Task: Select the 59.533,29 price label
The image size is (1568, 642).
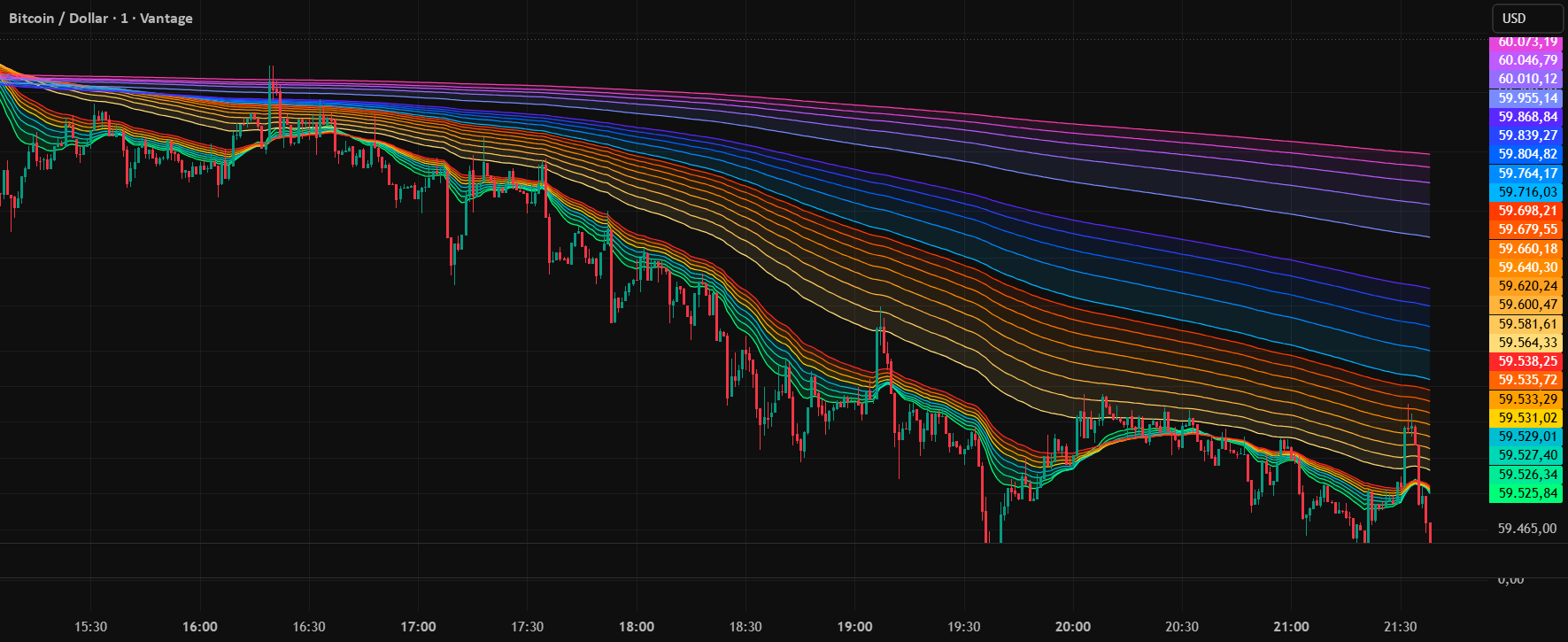Action: pos(1527,399)
